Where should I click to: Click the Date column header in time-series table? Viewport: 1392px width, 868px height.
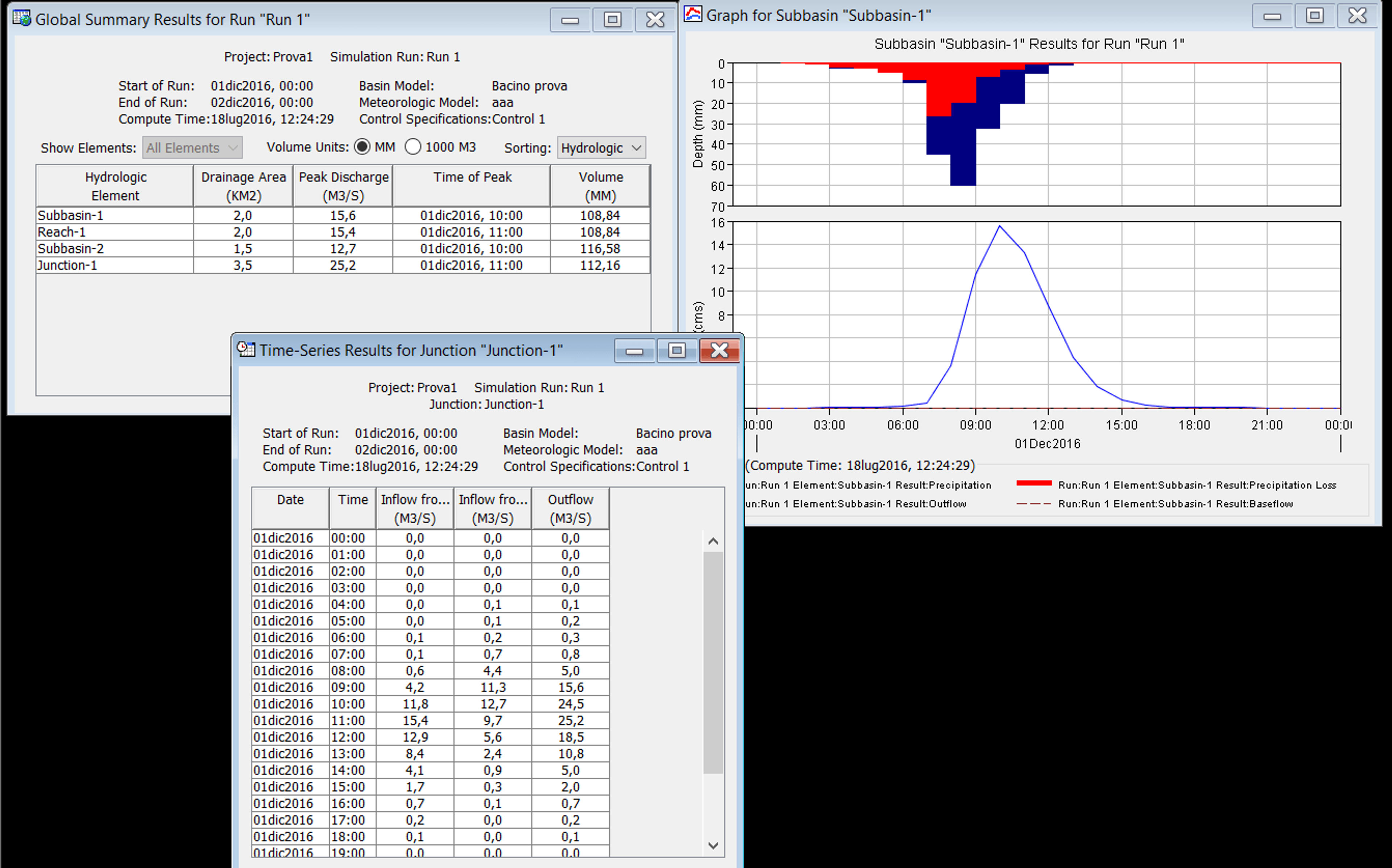[290, 508]
